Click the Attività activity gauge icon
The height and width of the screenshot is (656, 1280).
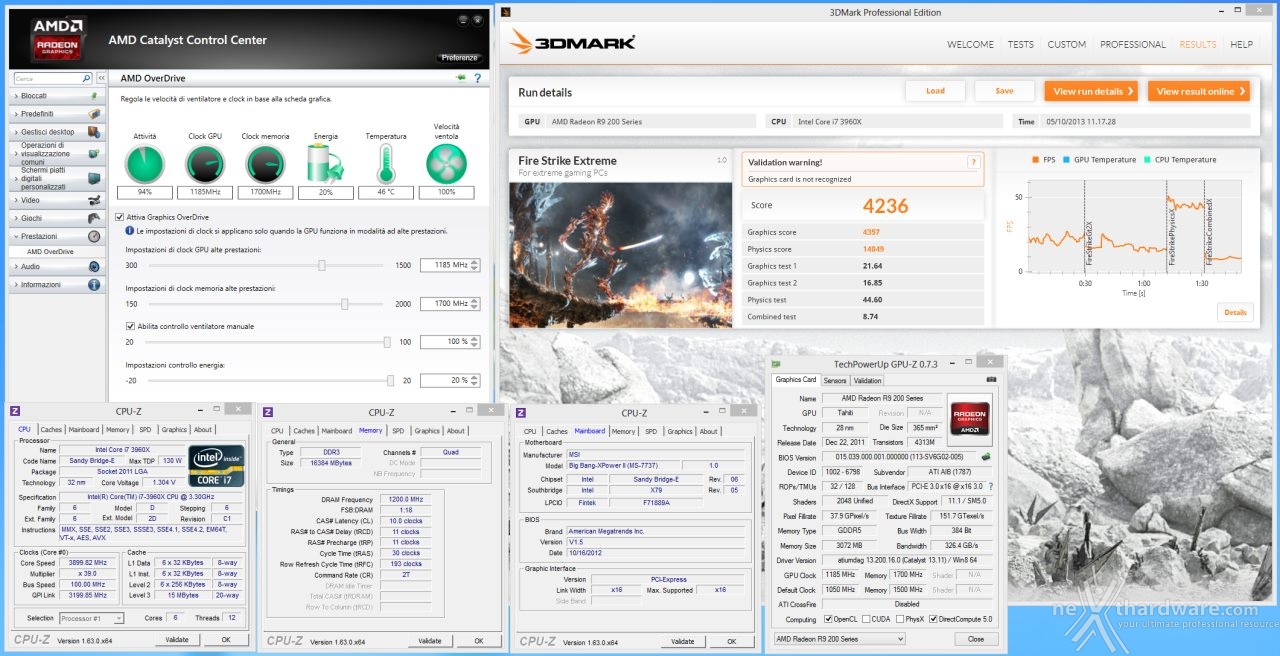[144, 164]
